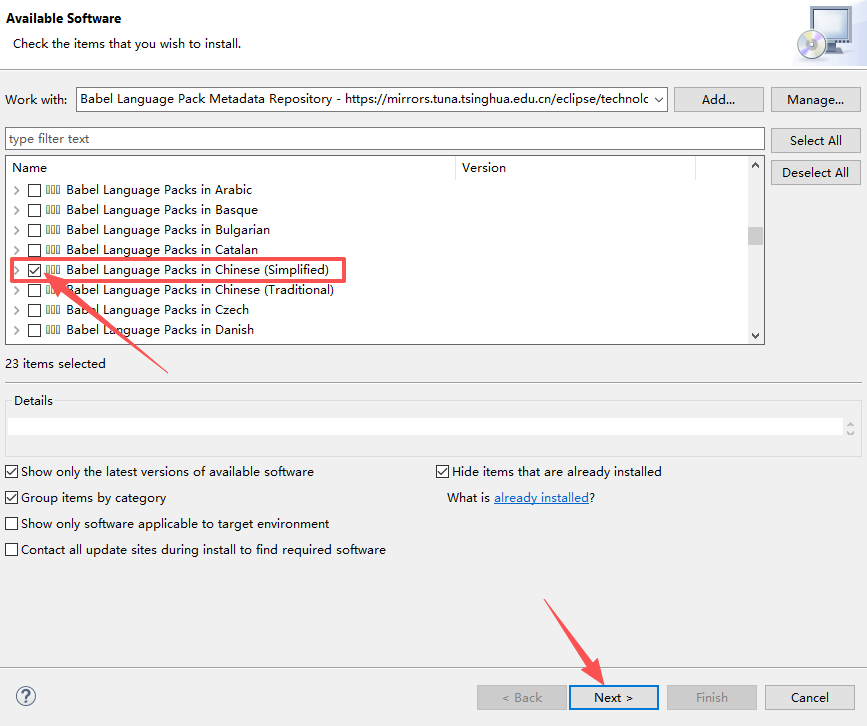
Task: Check Babel Language Packs in Danish
Action: pyautogui.click(x=34, y=330)
